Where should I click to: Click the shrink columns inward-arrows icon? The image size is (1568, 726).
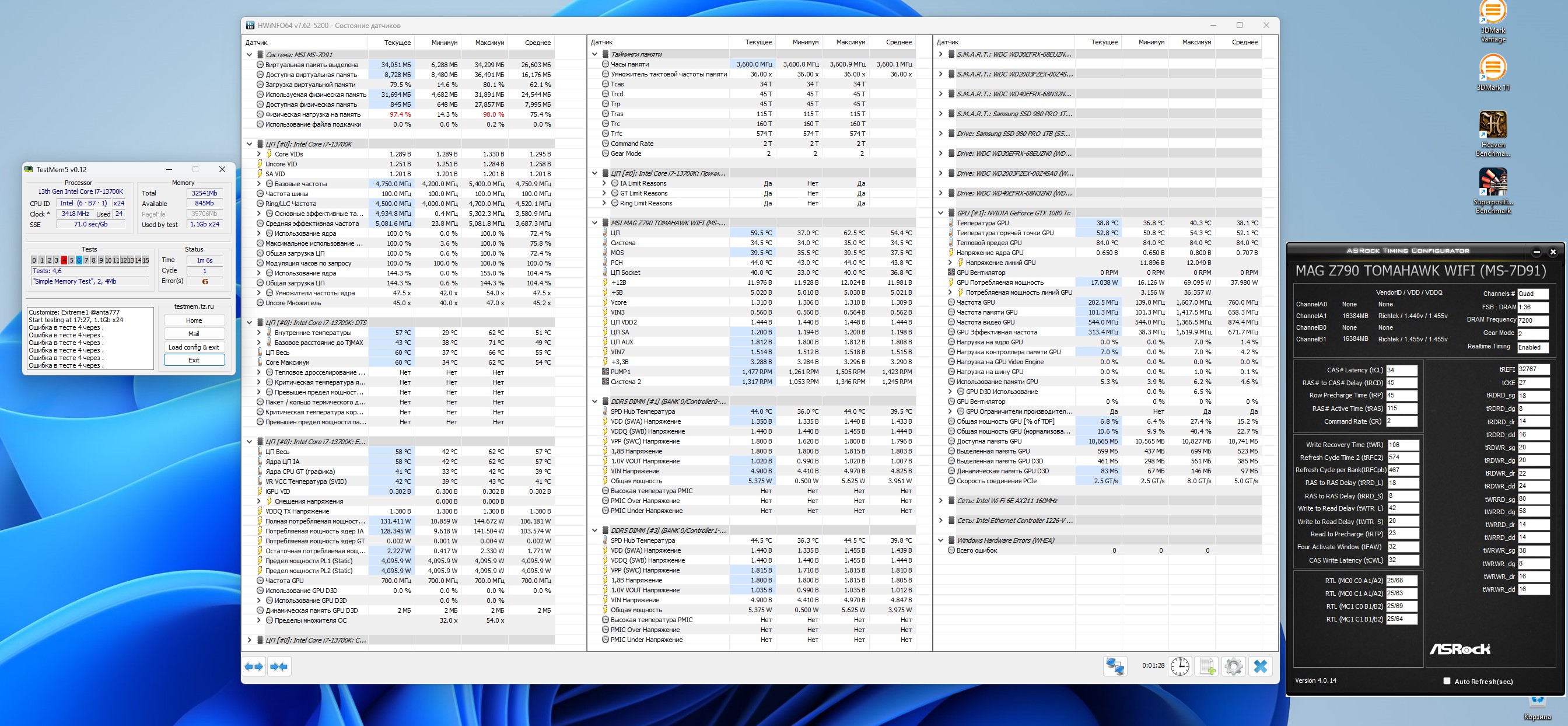279,666
